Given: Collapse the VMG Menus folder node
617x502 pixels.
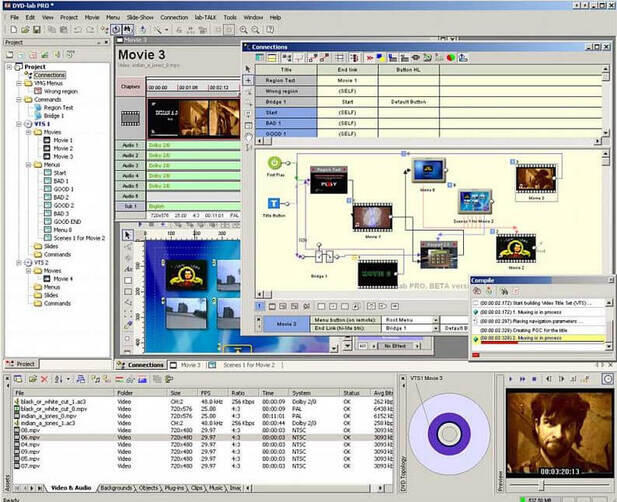Looking at the screenshot, I should tap(19, 83).
